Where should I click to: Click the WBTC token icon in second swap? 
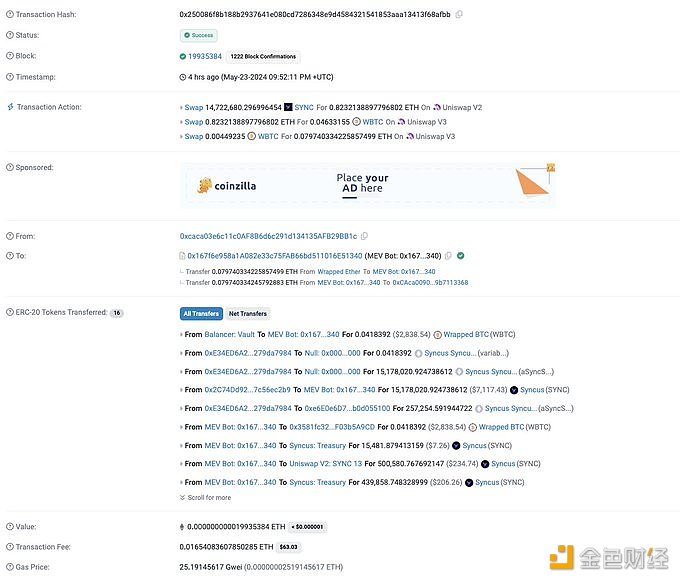tap(356, 122)
